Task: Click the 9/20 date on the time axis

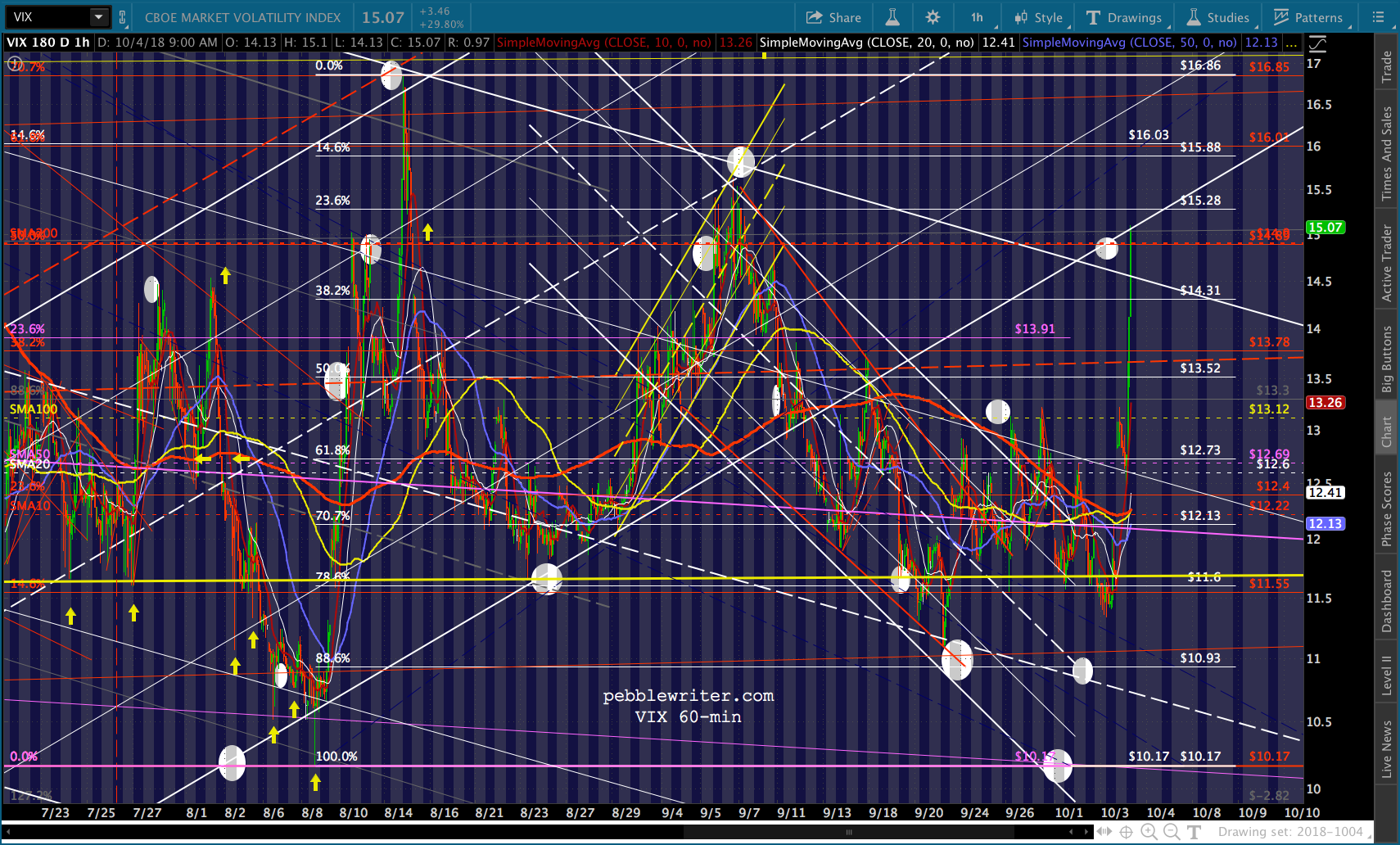Action: tap(928, 813)
